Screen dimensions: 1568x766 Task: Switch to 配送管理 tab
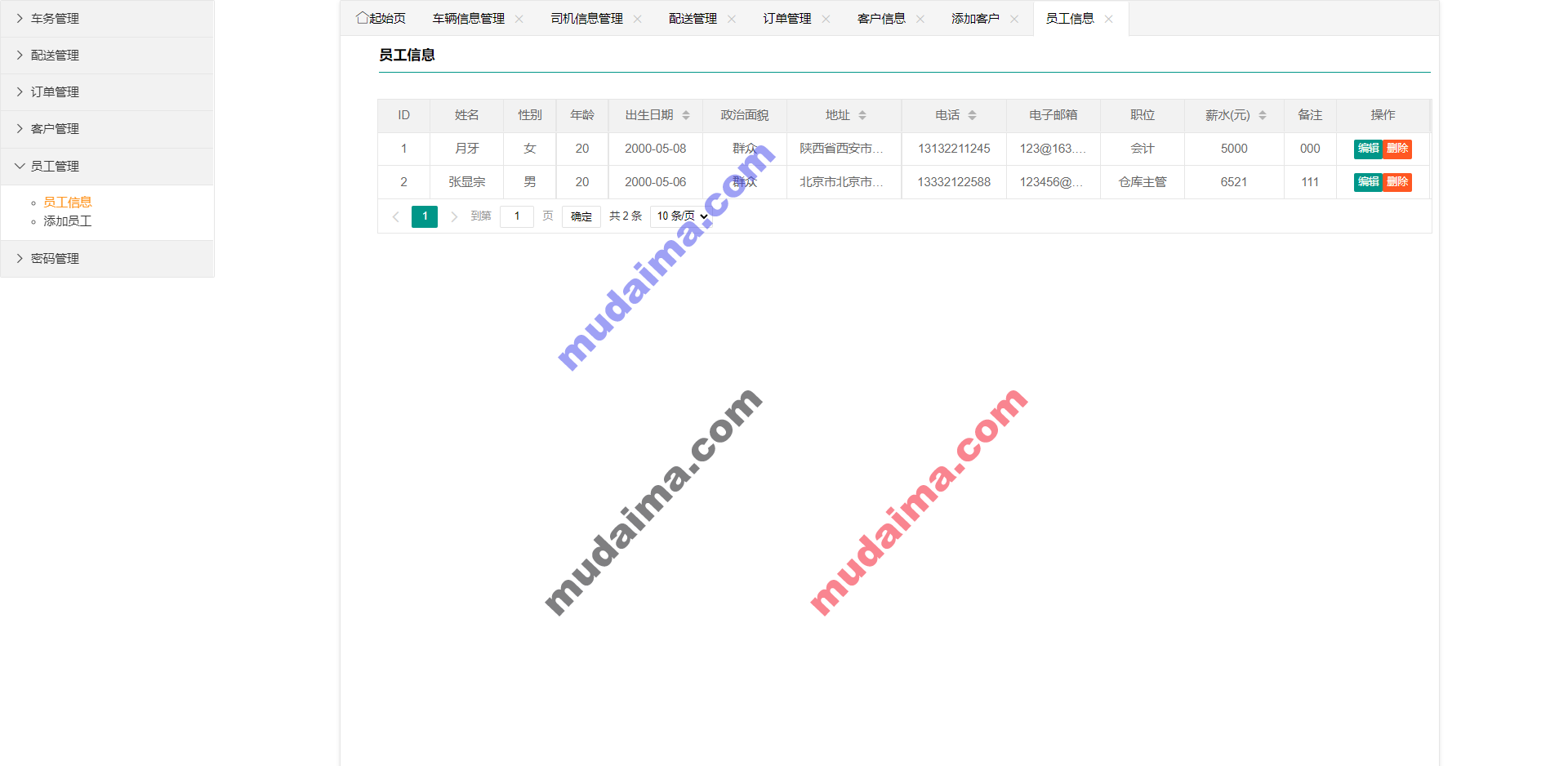point(693,19)
